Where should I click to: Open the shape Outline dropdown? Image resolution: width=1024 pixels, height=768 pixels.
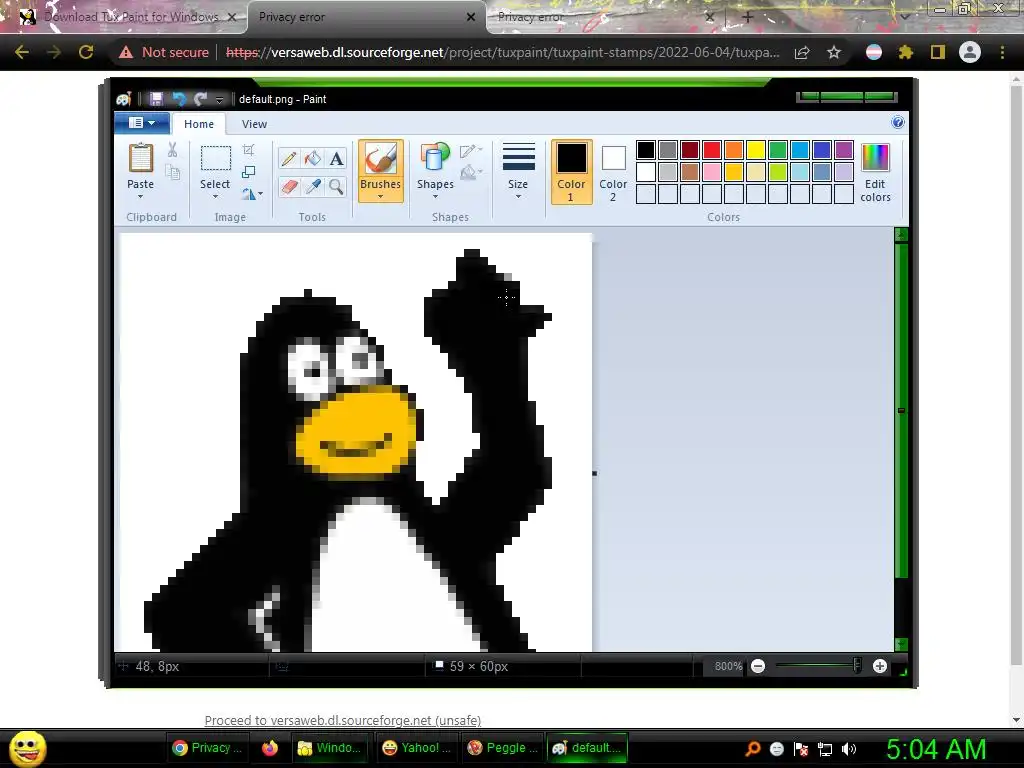click(471, 152)
